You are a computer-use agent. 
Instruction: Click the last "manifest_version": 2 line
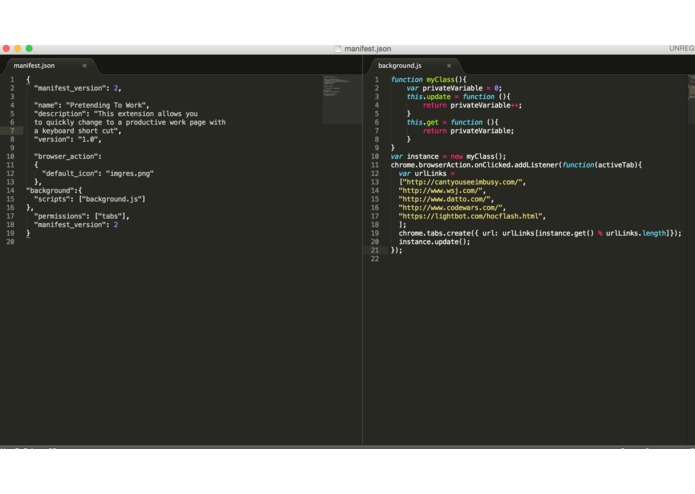[x=76, y=225]
